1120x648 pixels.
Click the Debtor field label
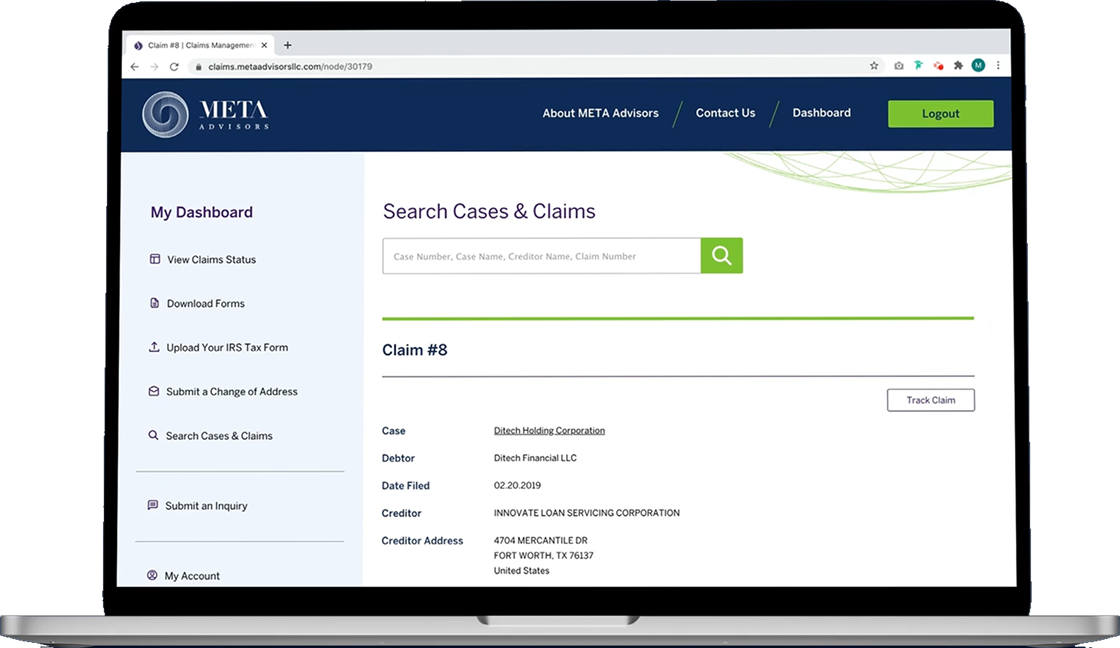[x=398, y=458]
